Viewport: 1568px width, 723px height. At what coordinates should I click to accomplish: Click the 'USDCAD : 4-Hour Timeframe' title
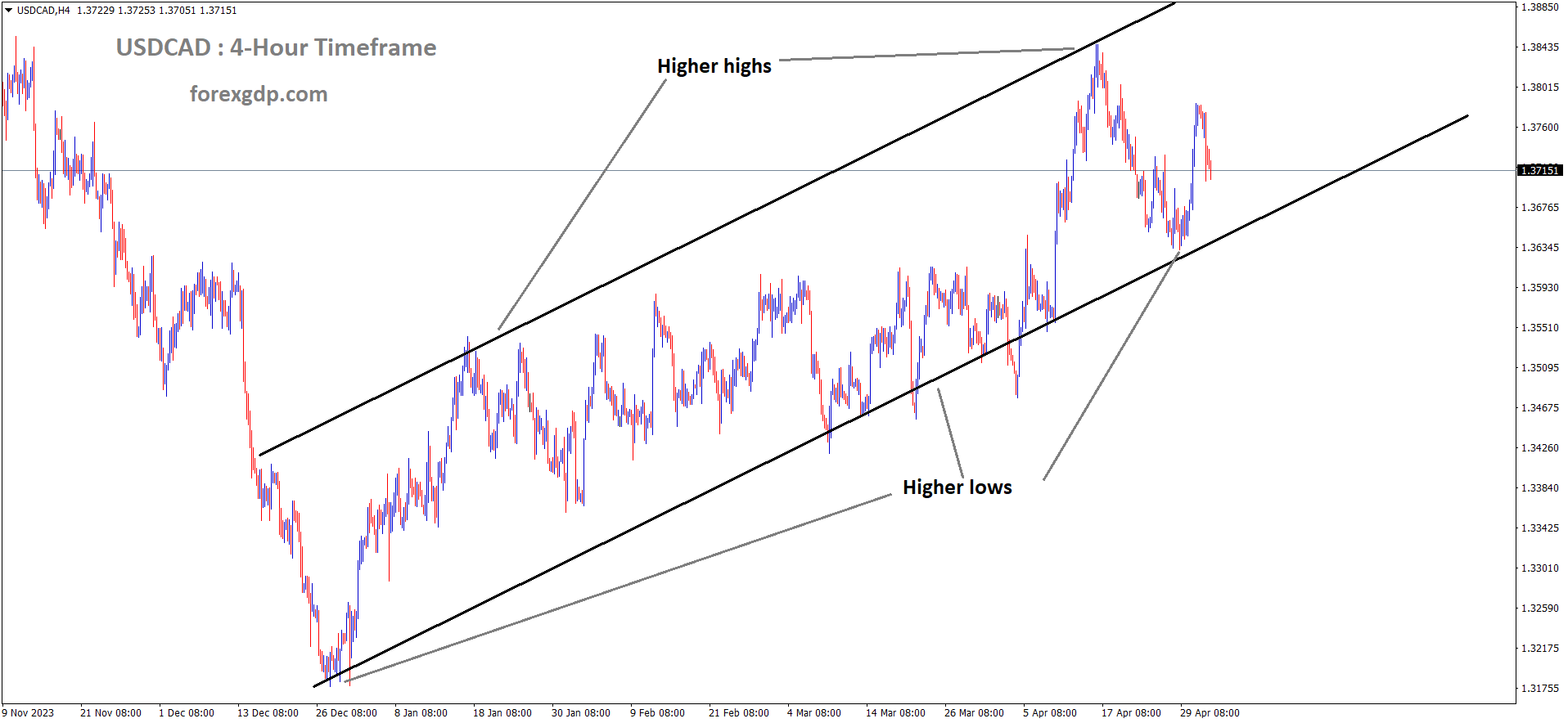click(x=276, y=47)
